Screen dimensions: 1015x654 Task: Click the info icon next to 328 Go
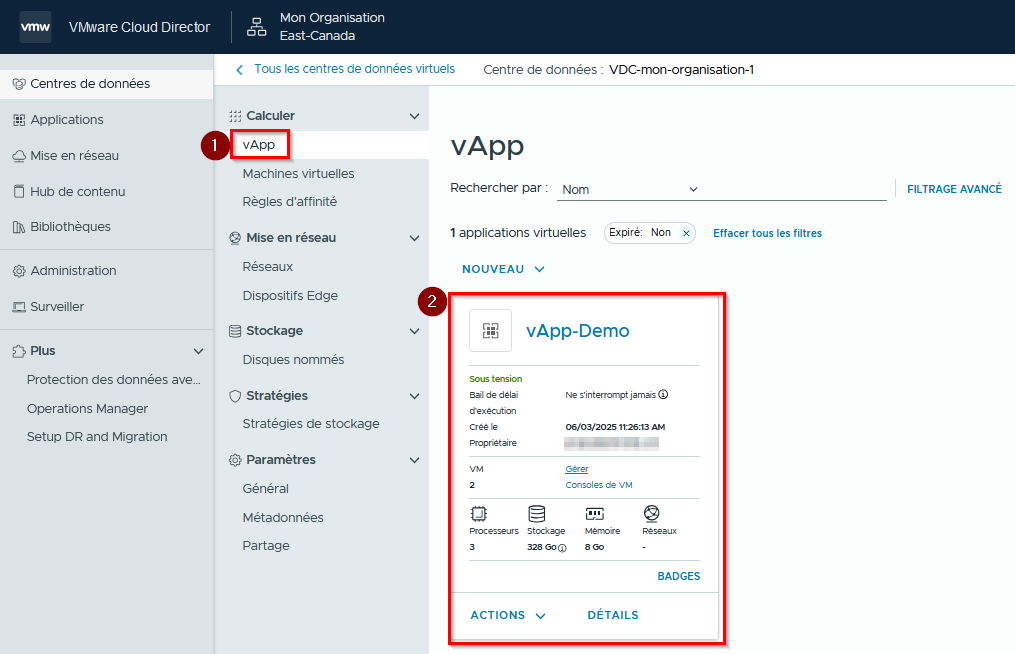point(563,548)
